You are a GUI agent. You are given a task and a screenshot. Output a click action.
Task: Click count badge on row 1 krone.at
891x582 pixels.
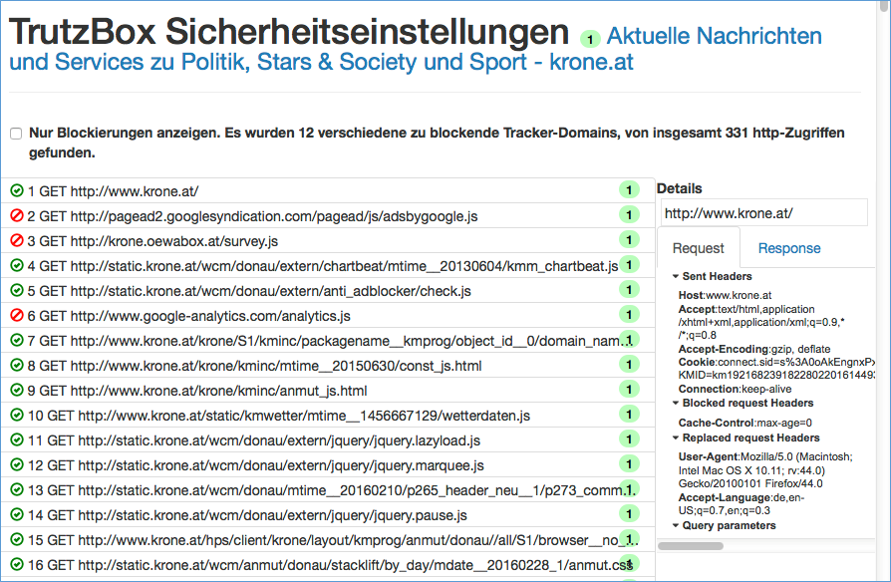click(629, 190)
